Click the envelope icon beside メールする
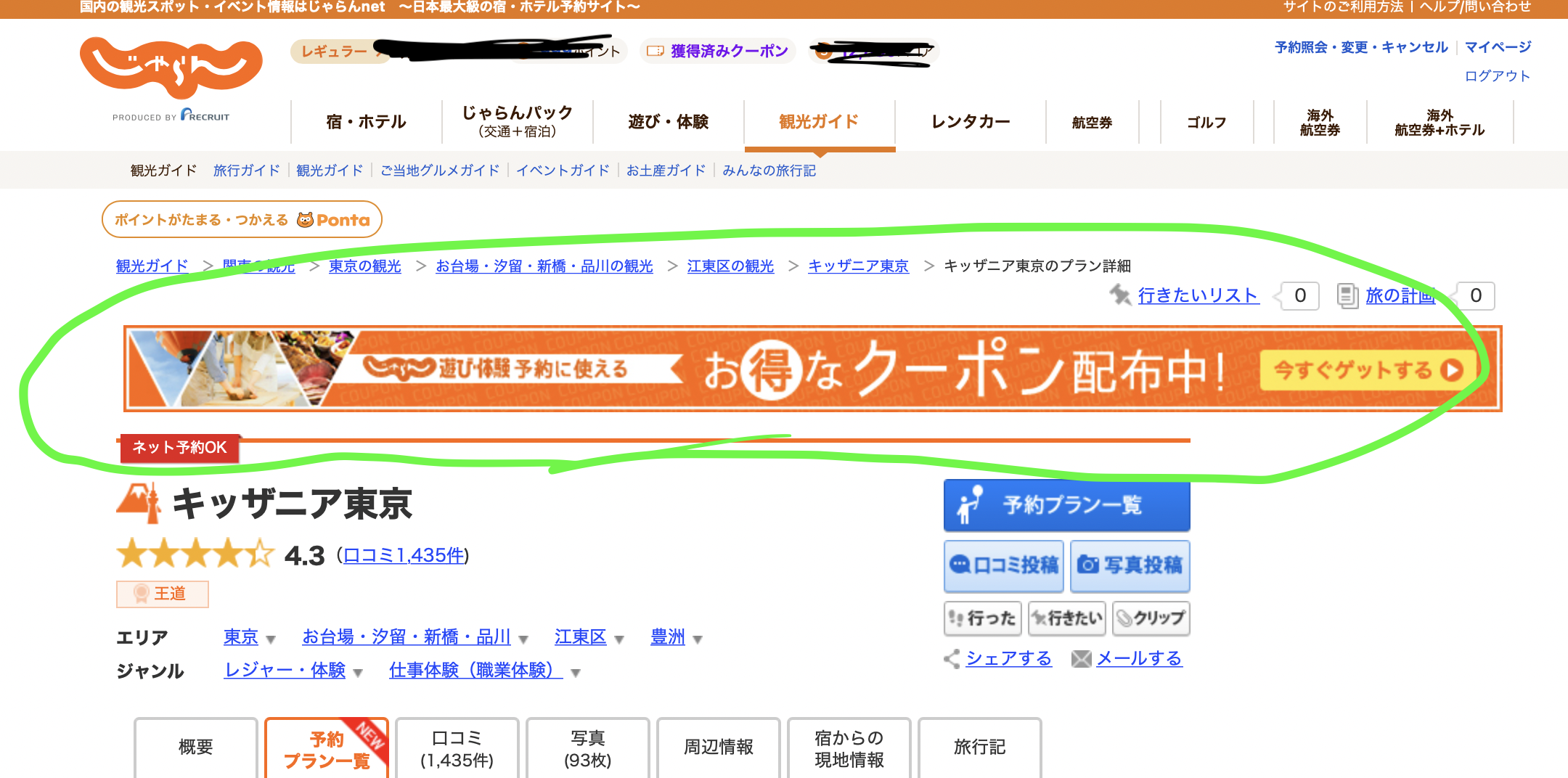 point(1082,658)
